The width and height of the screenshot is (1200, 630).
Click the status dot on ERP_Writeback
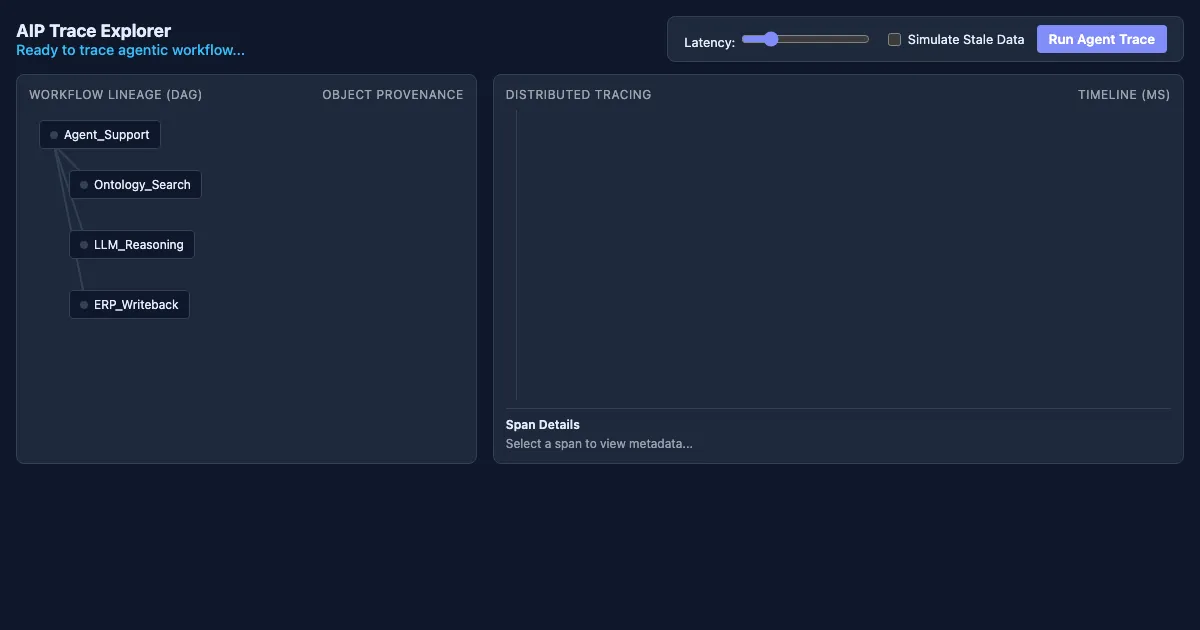point(84,305)
